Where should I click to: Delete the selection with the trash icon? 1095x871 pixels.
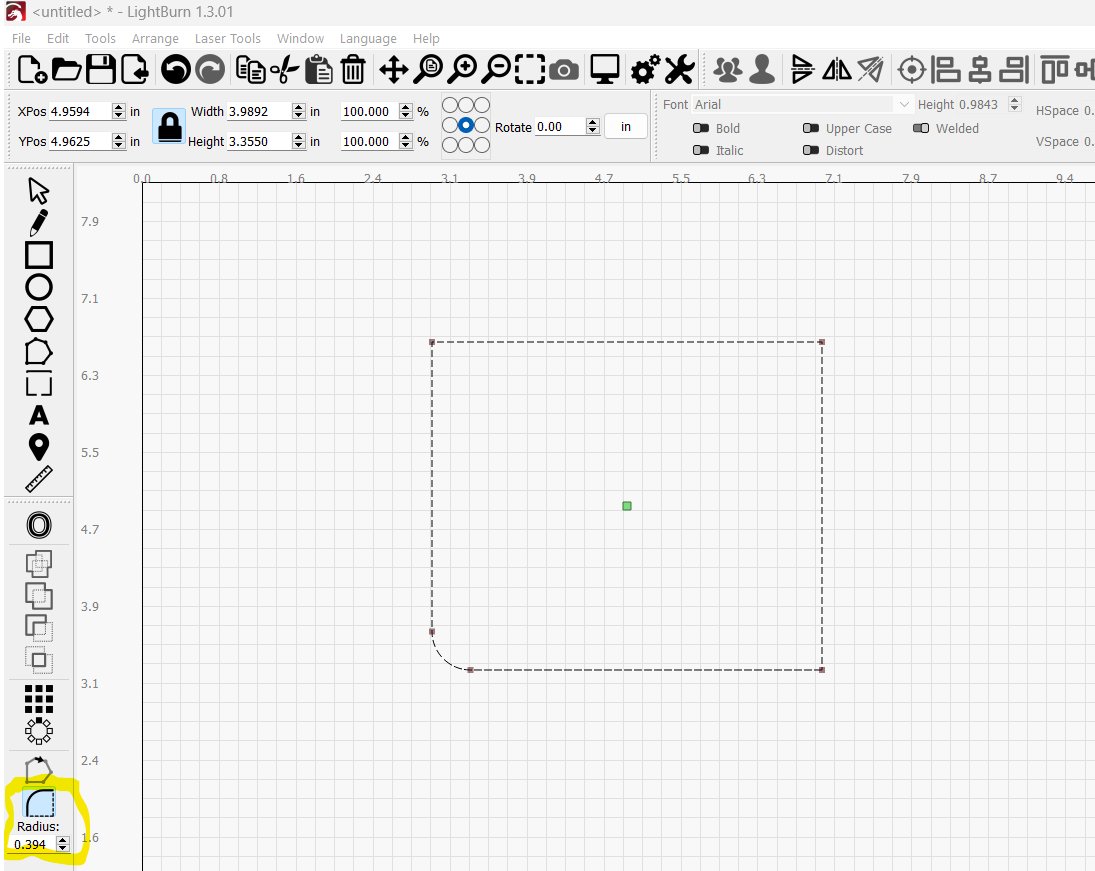point(353,70)
